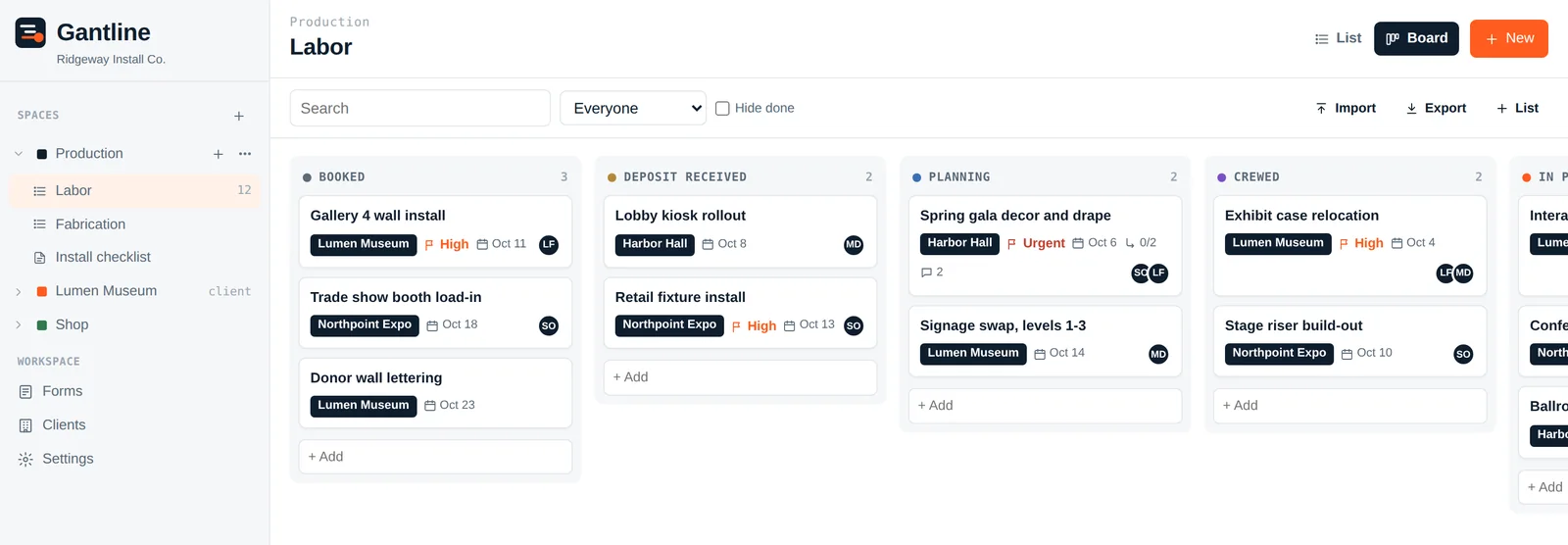Click Northpoint Expo tag on Stage riser build-out

coord(1279,353)
